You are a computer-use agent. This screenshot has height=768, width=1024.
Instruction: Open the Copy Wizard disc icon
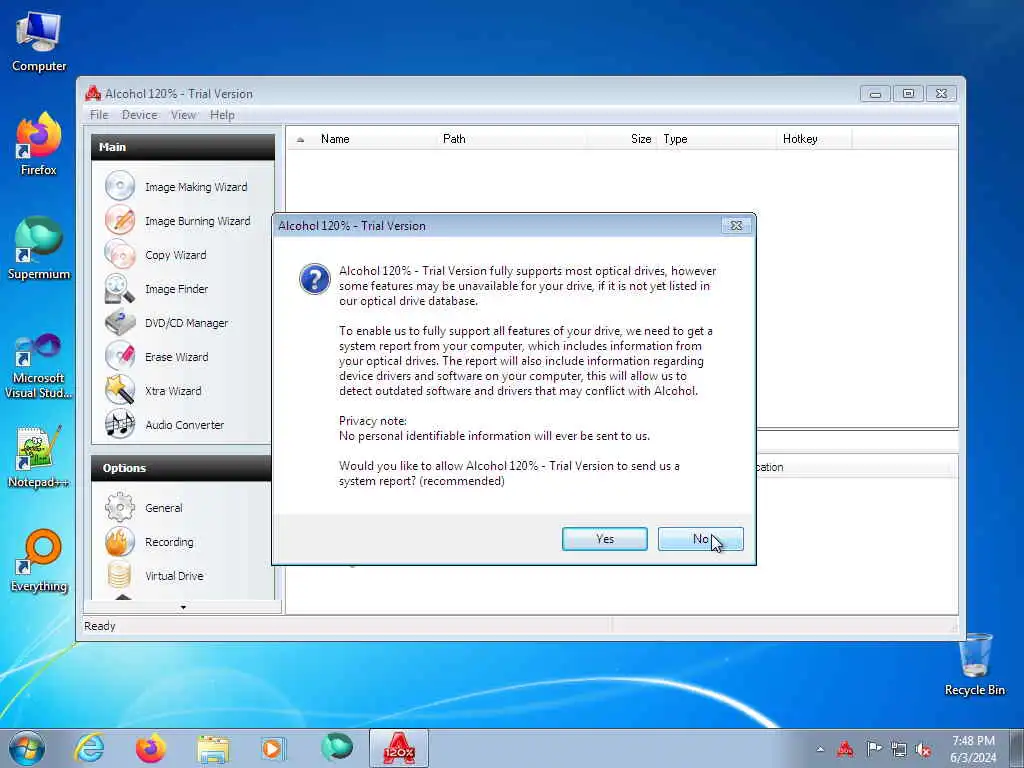point(120,254)
